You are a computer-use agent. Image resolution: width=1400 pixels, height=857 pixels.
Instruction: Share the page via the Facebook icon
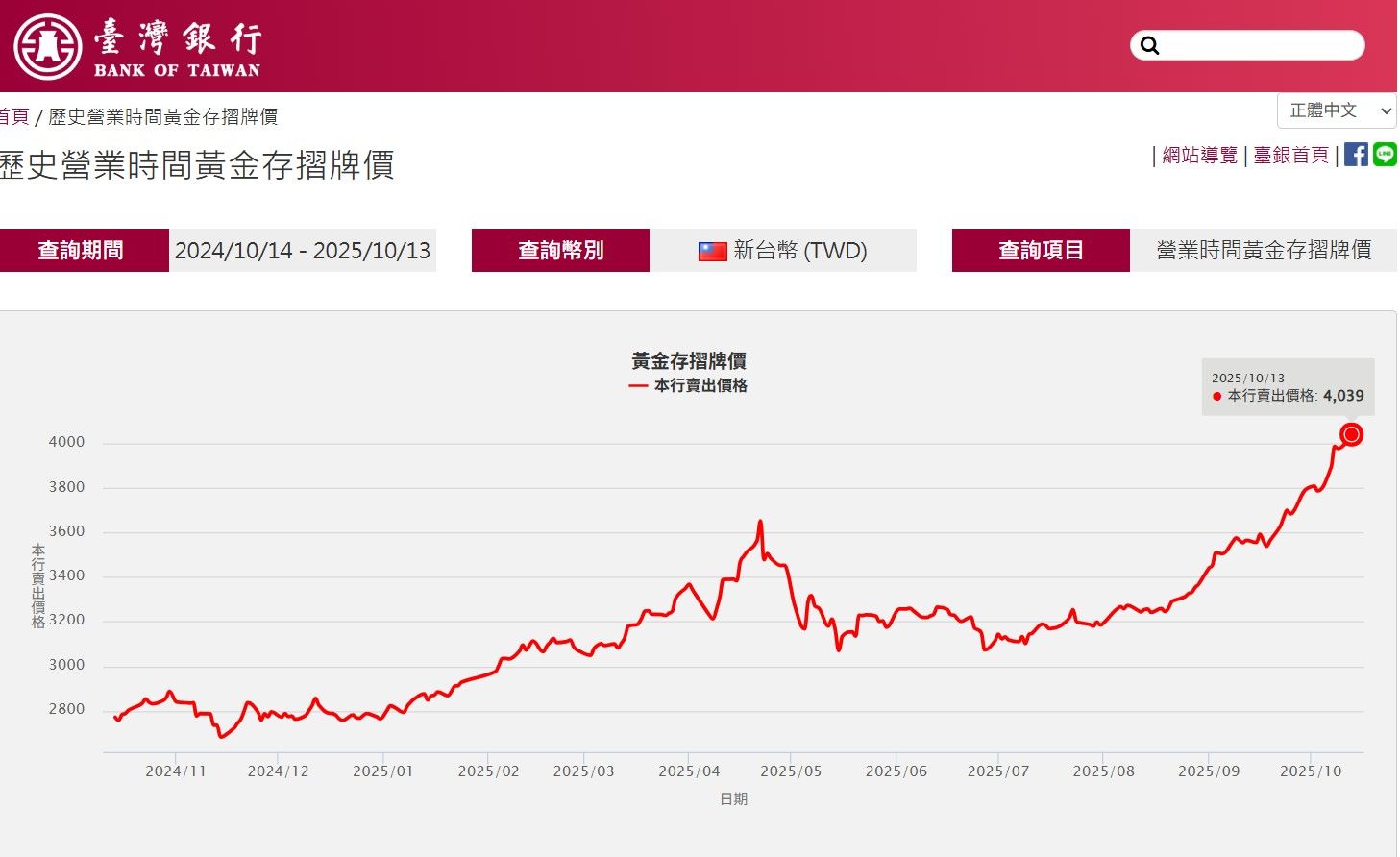(x=1356, y=155)
